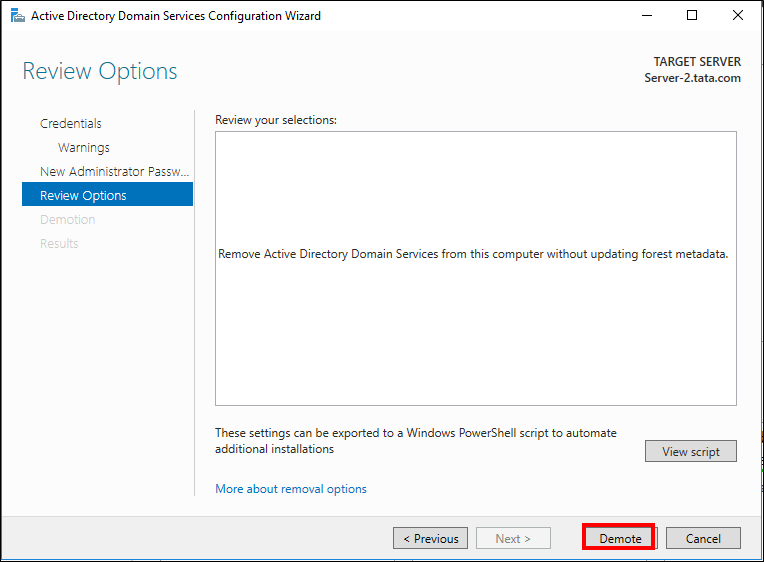Click the Server-2.tata.com target server name
This screenshot has height=562, width=764.
[692, 78]
